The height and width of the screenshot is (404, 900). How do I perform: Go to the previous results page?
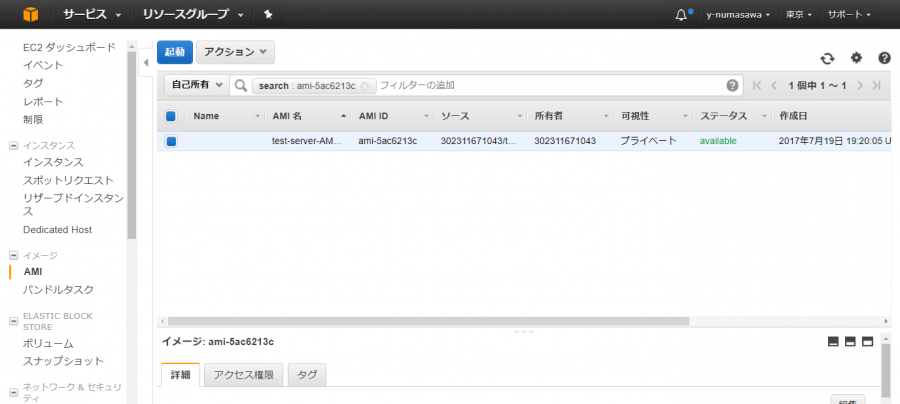tap(774, 86)
